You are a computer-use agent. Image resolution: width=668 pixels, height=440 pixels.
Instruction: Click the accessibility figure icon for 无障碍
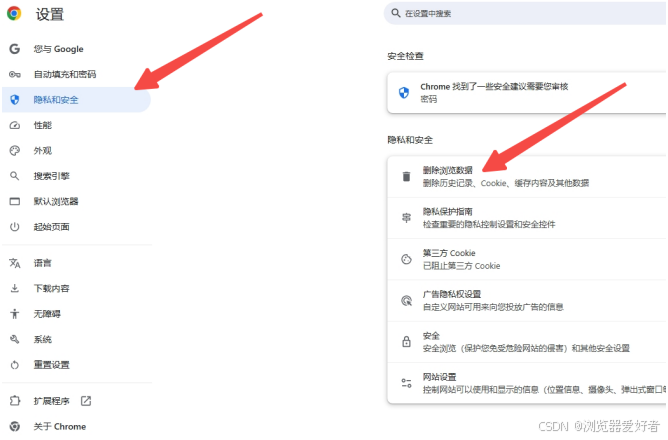14,314
